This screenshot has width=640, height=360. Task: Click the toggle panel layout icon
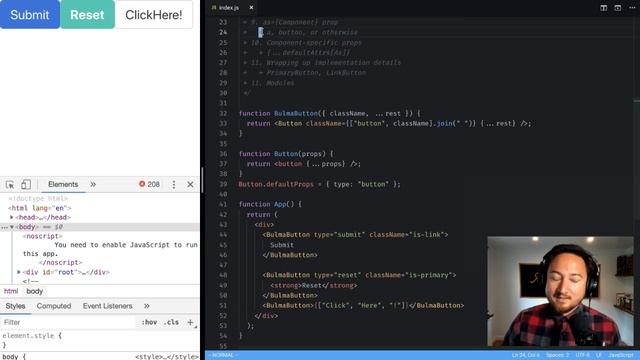pos(618,8)
